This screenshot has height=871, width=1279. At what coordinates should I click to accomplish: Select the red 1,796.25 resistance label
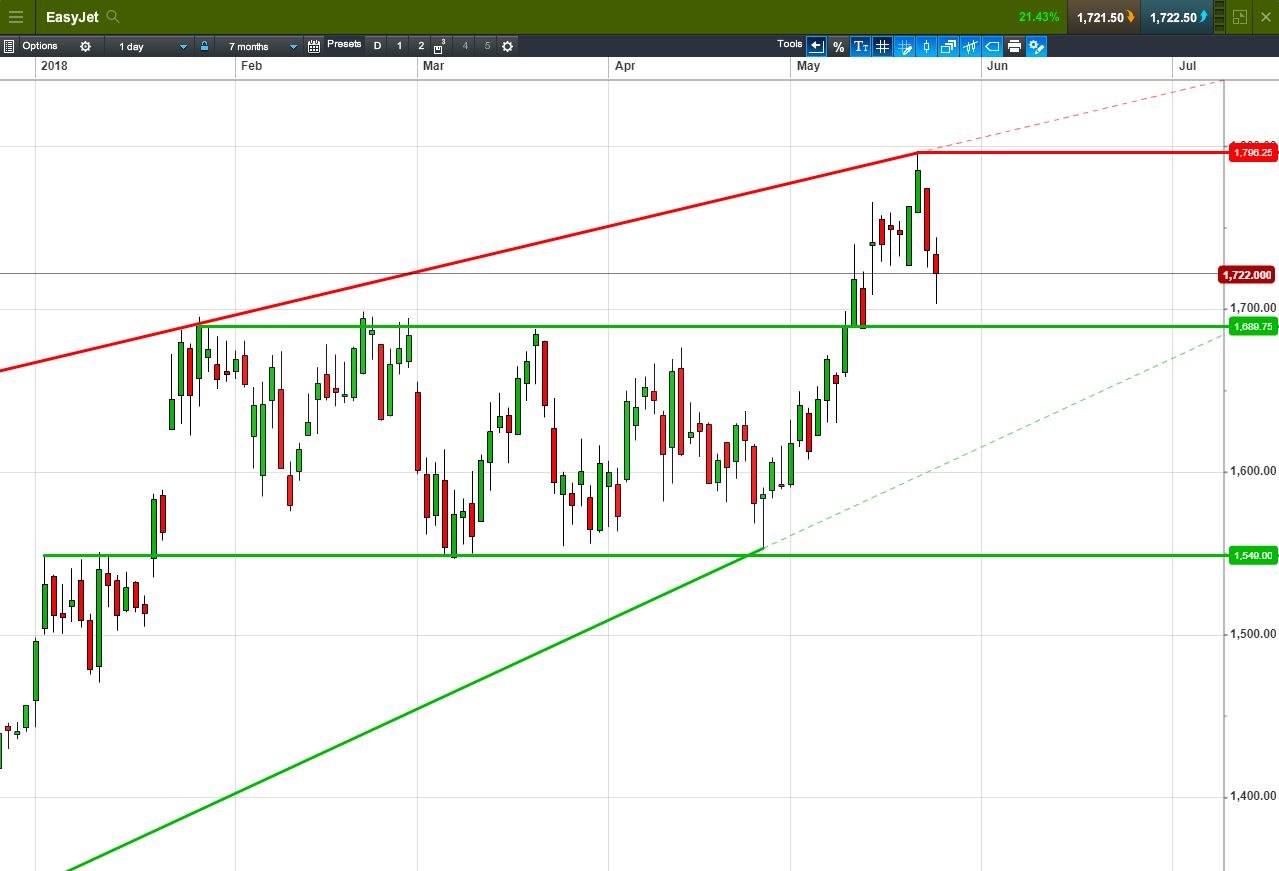pos(1253,153)
